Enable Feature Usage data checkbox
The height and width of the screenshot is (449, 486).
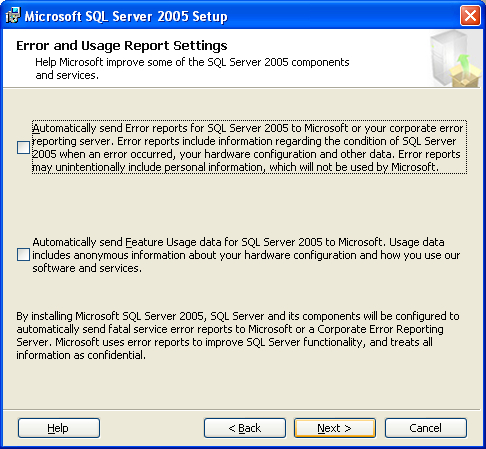23,255
